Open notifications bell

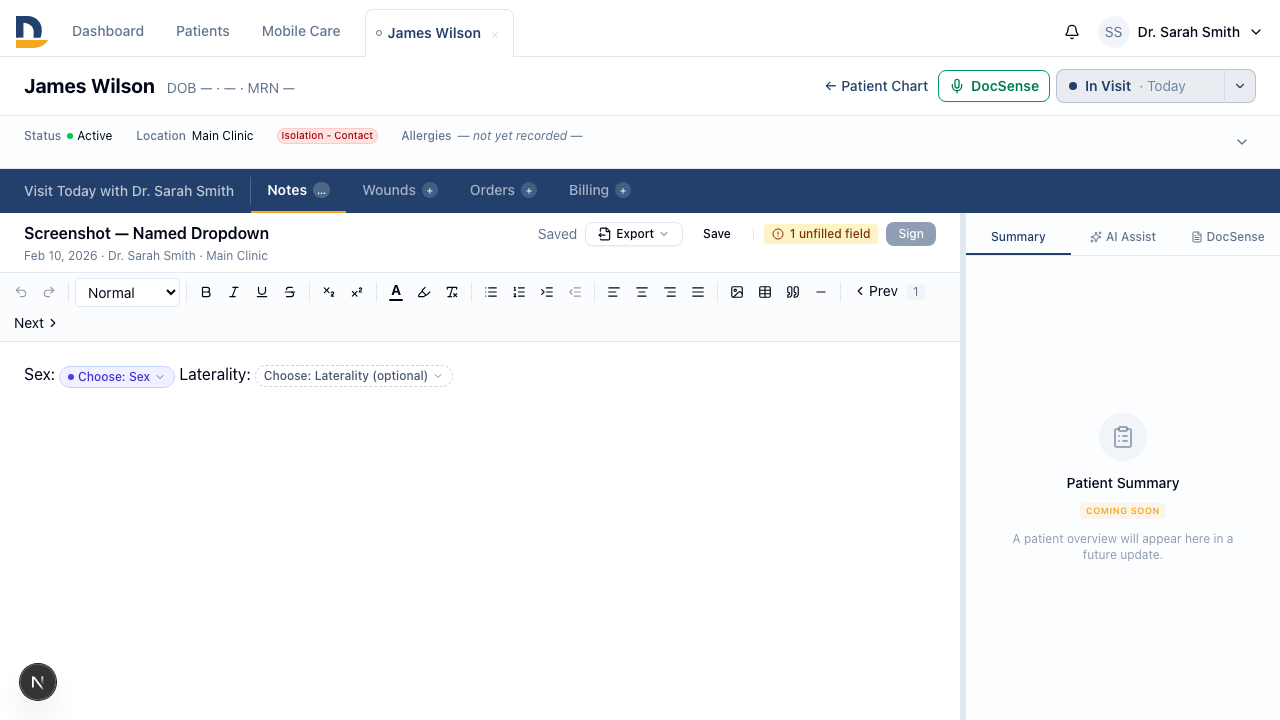1072,32
